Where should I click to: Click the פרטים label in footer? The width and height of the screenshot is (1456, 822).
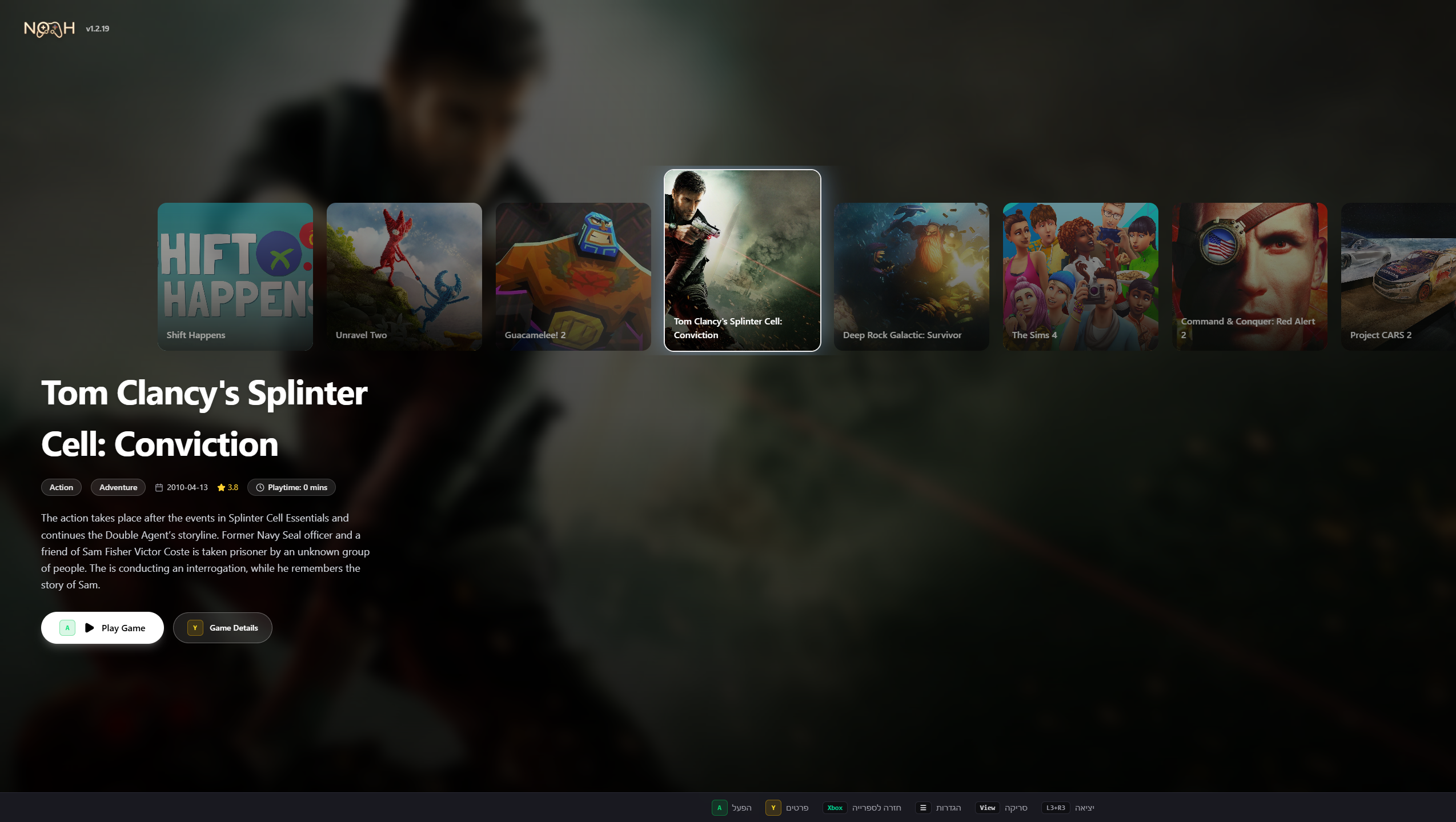coord(797,808)
